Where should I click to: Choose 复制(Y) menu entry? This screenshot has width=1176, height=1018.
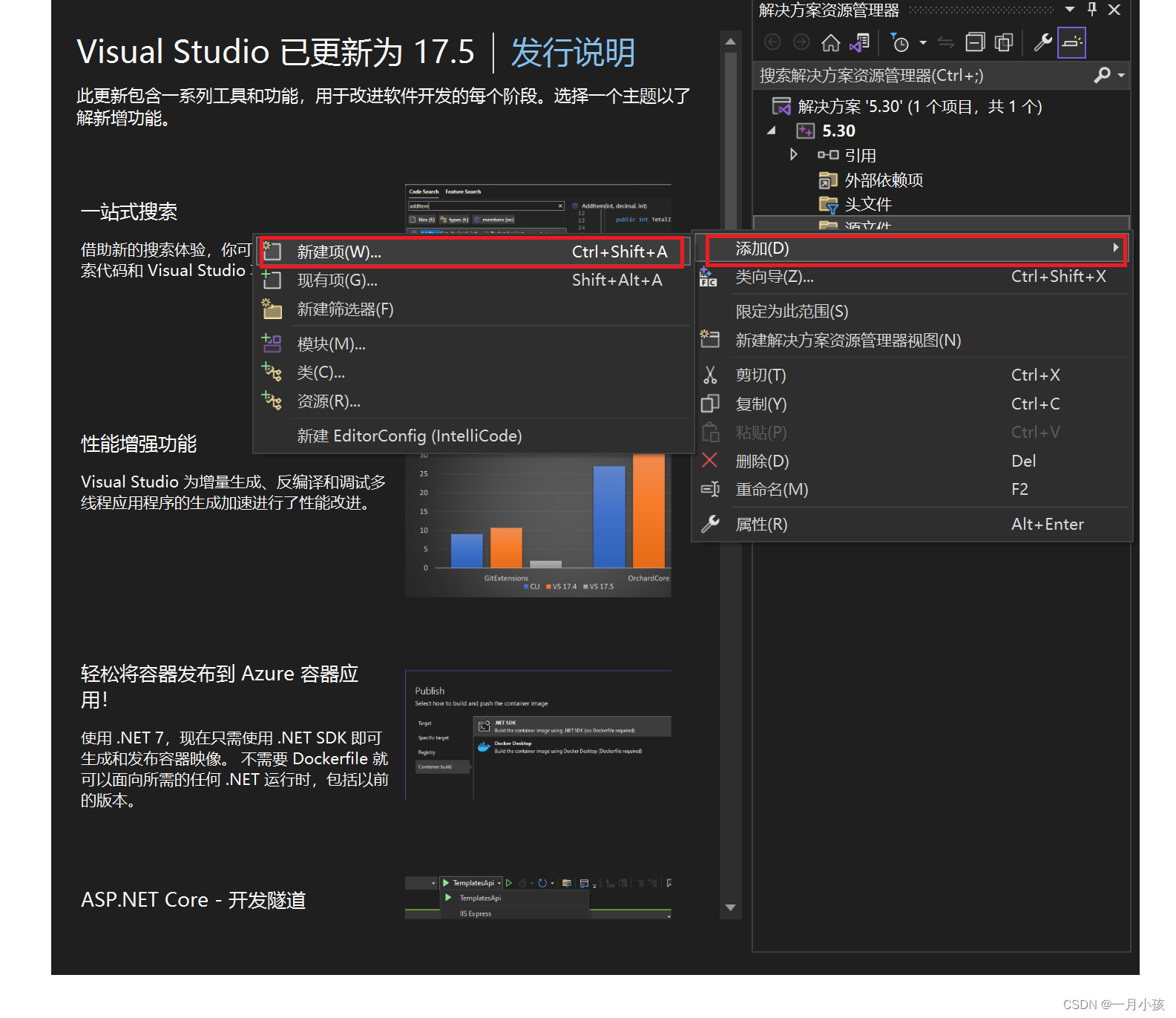click(x=912, y=404)
